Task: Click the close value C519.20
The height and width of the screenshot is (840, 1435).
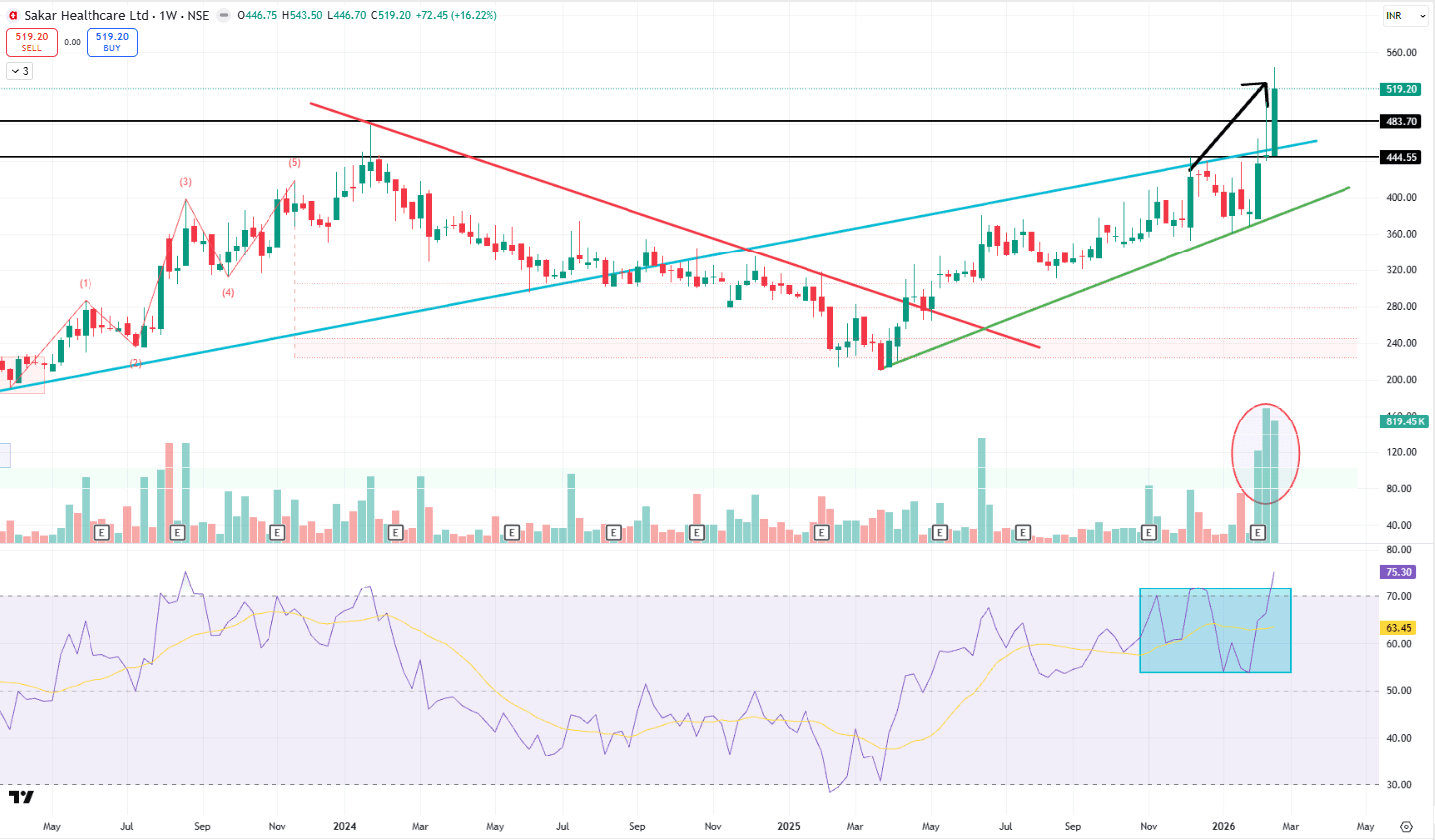Action: point(391,16)
